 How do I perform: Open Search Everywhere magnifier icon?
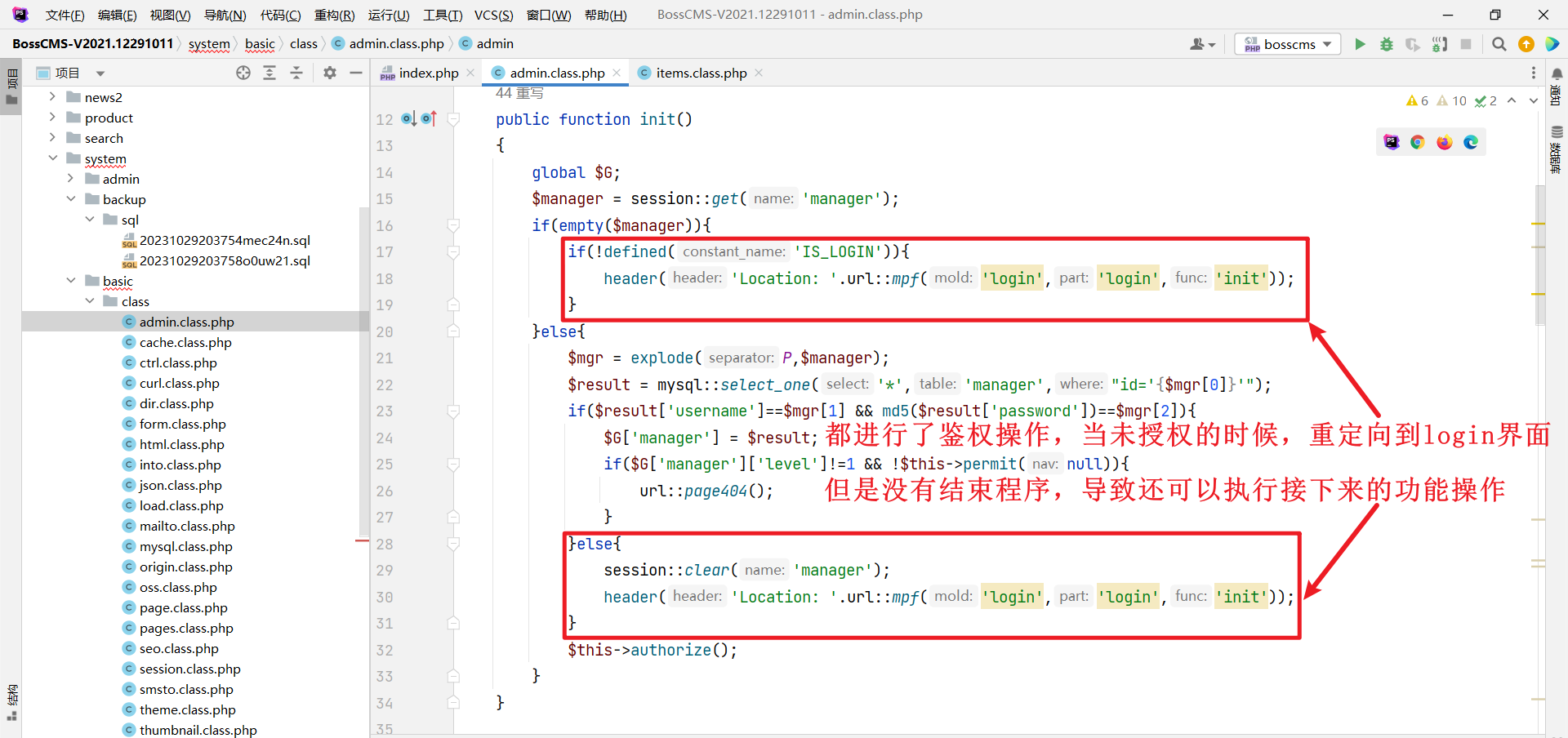1499,44
